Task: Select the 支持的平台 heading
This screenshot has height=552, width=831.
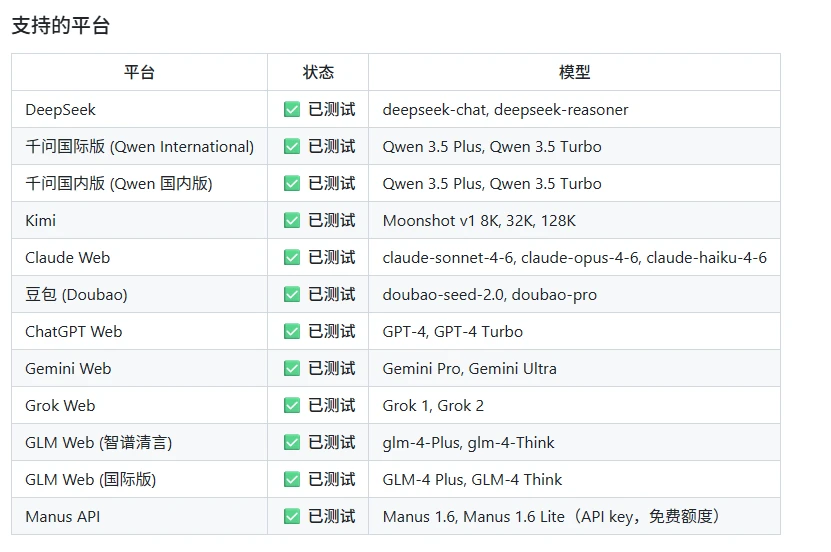Action: click(x=60, y=25)
